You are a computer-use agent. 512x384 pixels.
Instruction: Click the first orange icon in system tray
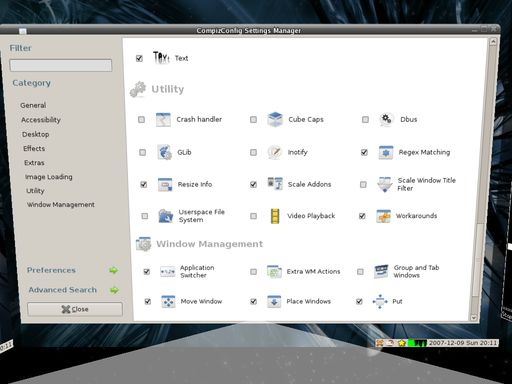point(380,343)
